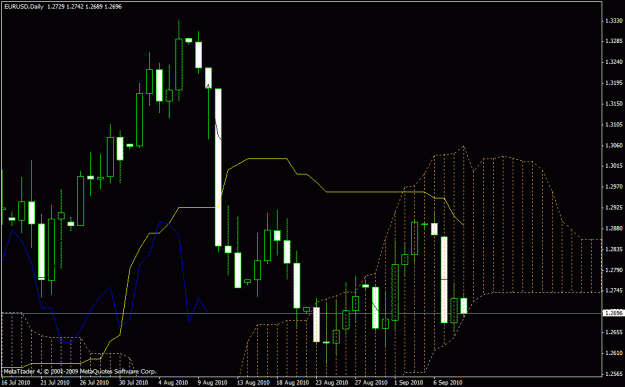Click the 1 Sep 2010 date label

(409, 382)
